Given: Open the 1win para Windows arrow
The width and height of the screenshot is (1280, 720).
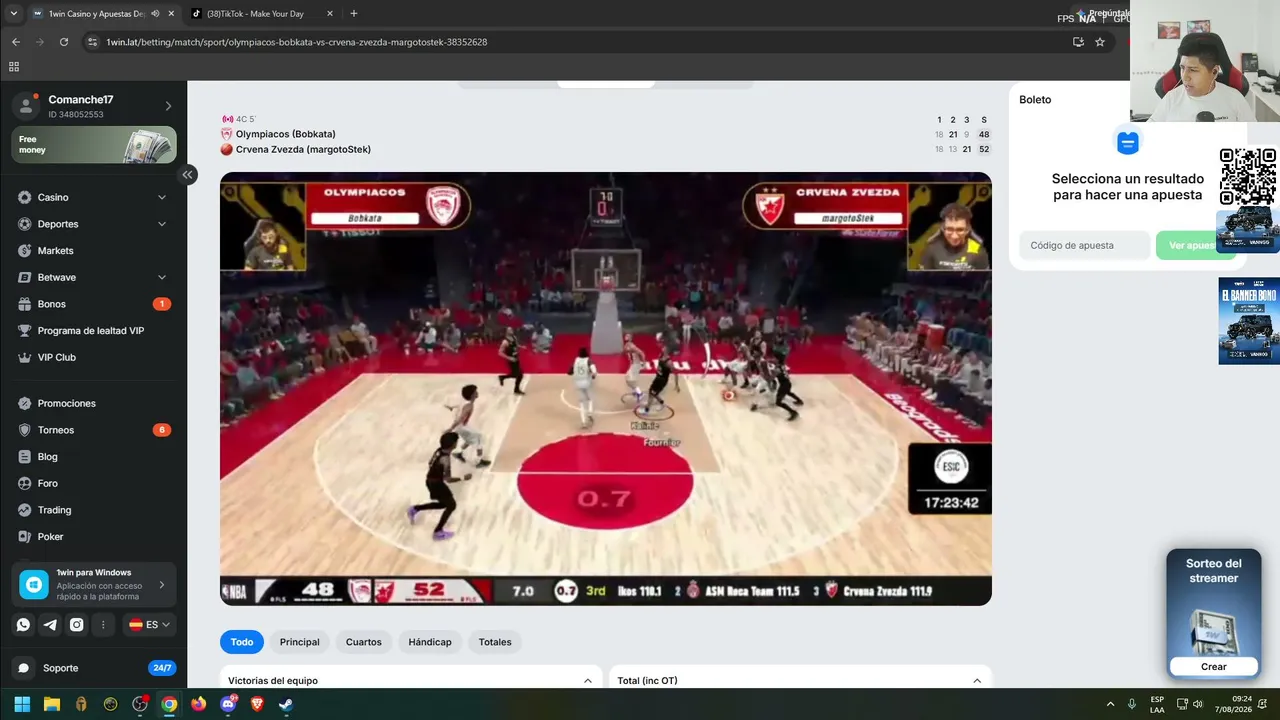Looking at the screenshot, I should (x=162, y=585).
